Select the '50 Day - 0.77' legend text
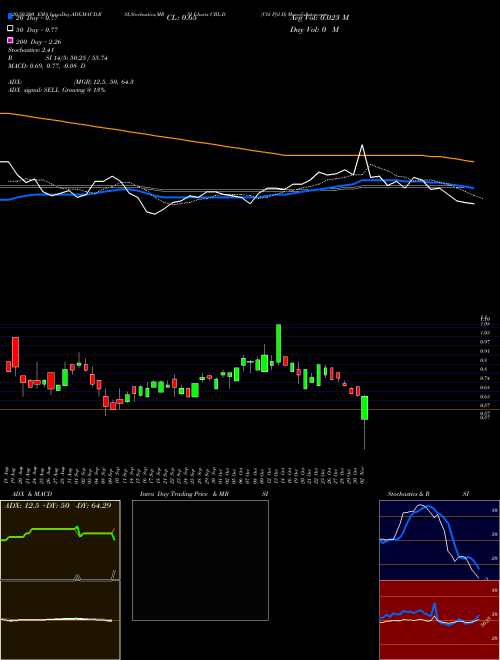This screenshot has height=660, width=500. (37, 30)
